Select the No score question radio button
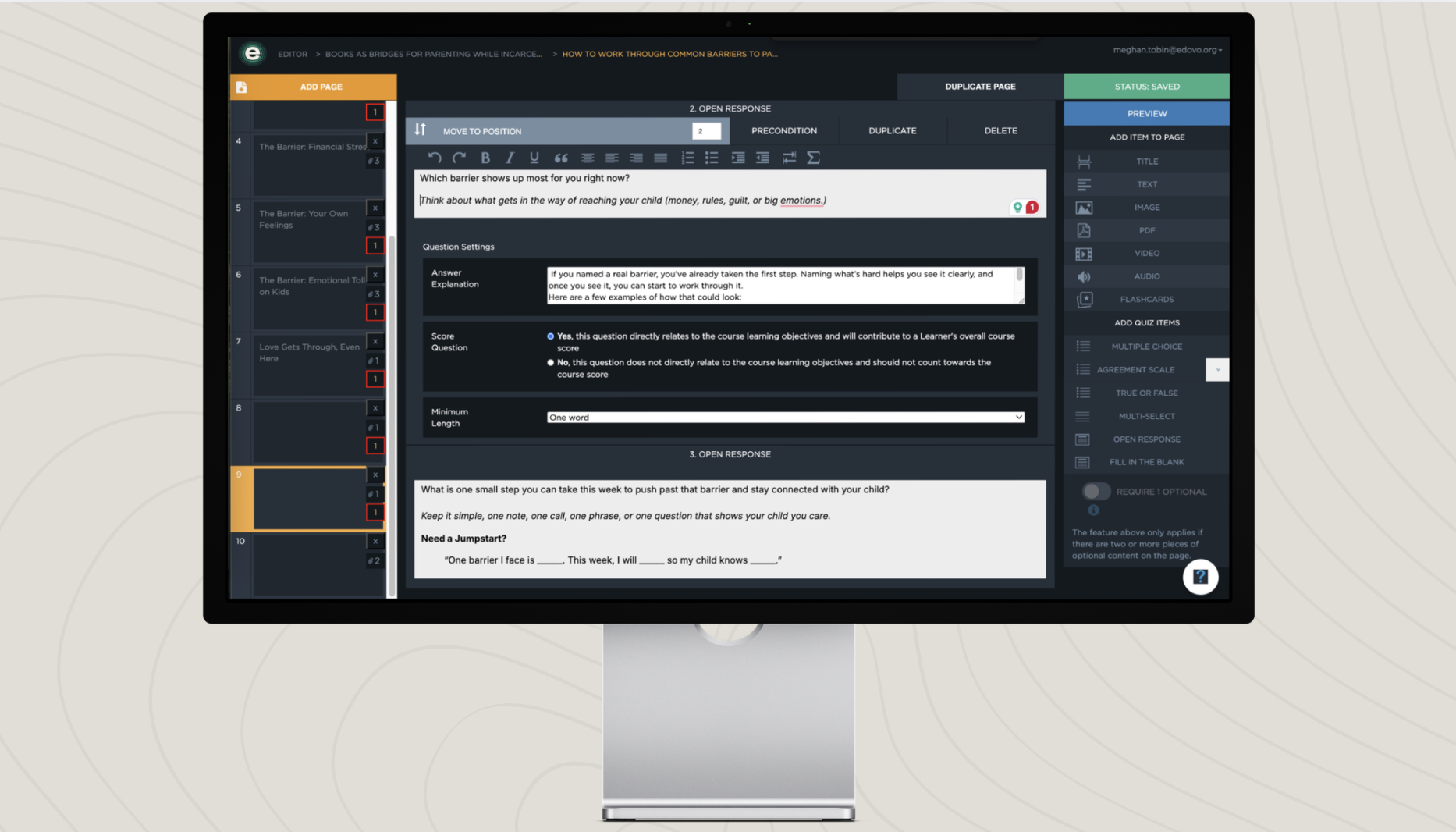 (551, 363)
